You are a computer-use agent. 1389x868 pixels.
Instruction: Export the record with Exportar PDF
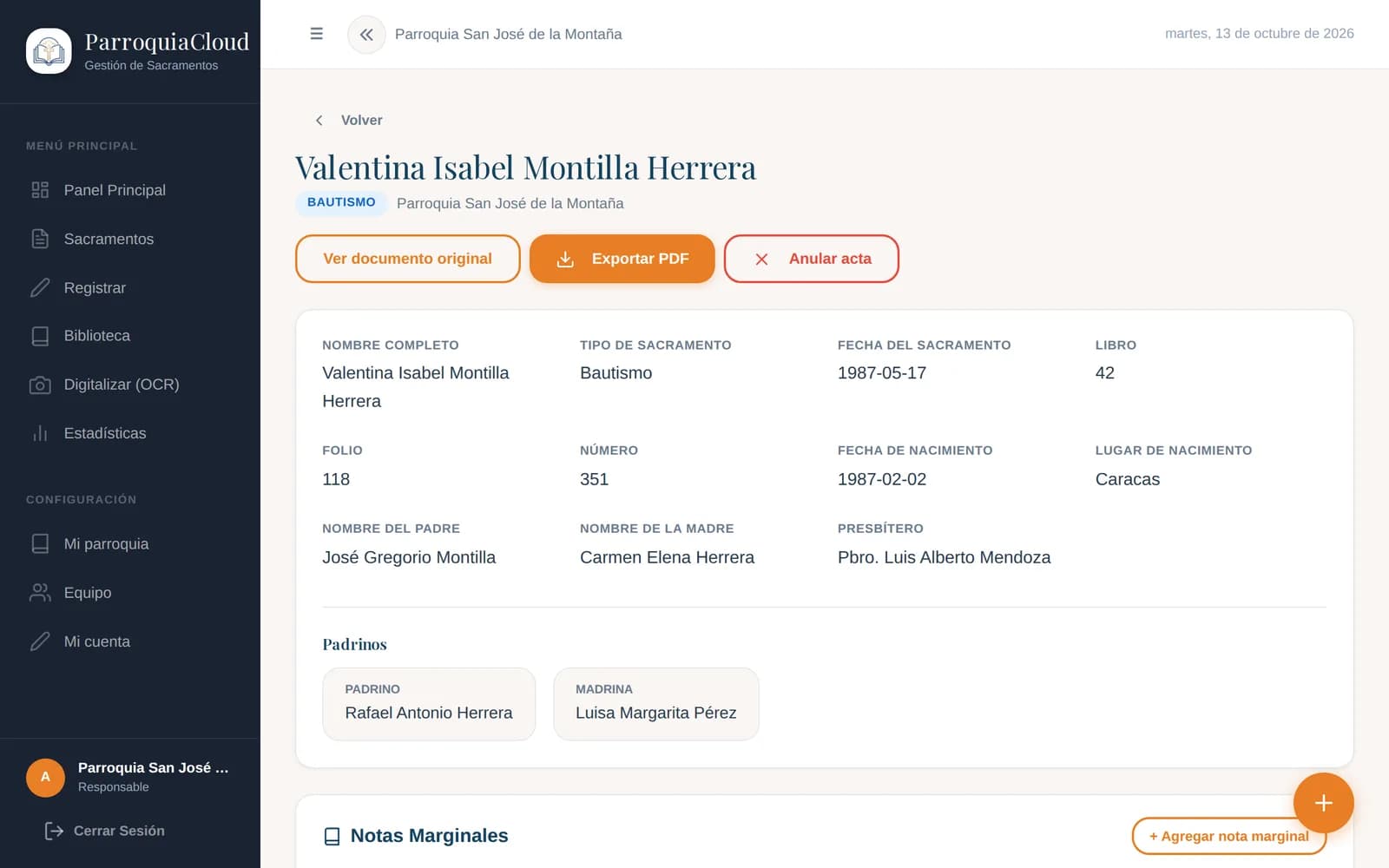(x=622, y=259)
